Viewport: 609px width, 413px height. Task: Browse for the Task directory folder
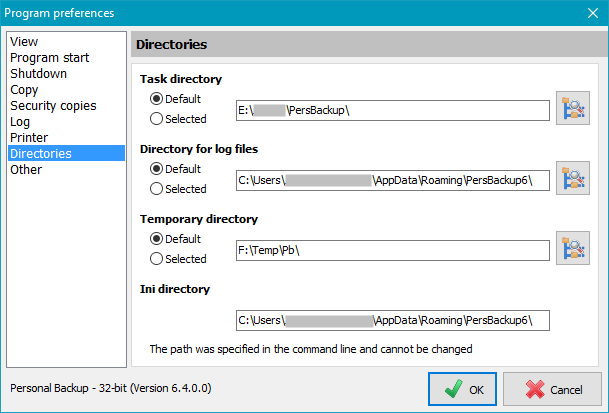573,108
